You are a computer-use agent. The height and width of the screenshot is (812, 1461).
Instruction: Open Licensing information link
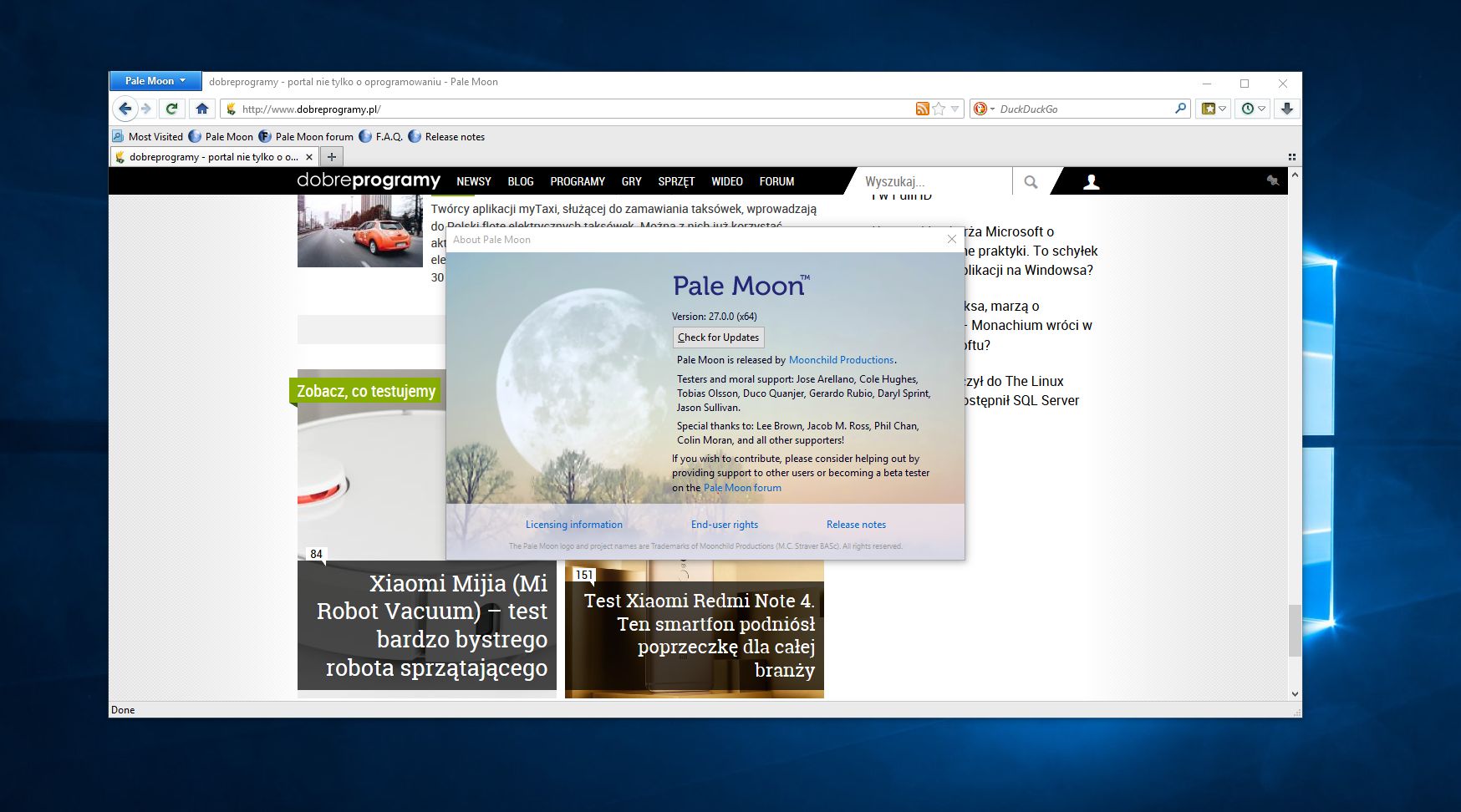pos(574,525)
